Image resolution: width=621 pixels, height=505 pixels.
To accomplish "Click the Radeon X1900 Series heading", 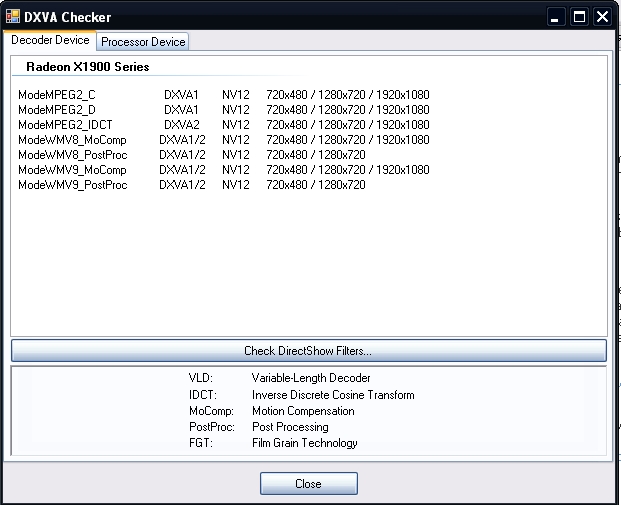I will point(88,67).
